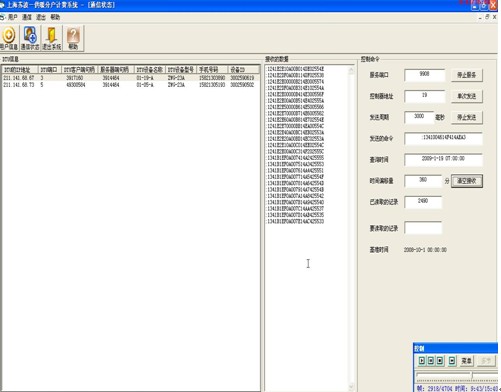501x392 pixels.
Task: Open the 退出 menu
Action: tap(41, 17)
